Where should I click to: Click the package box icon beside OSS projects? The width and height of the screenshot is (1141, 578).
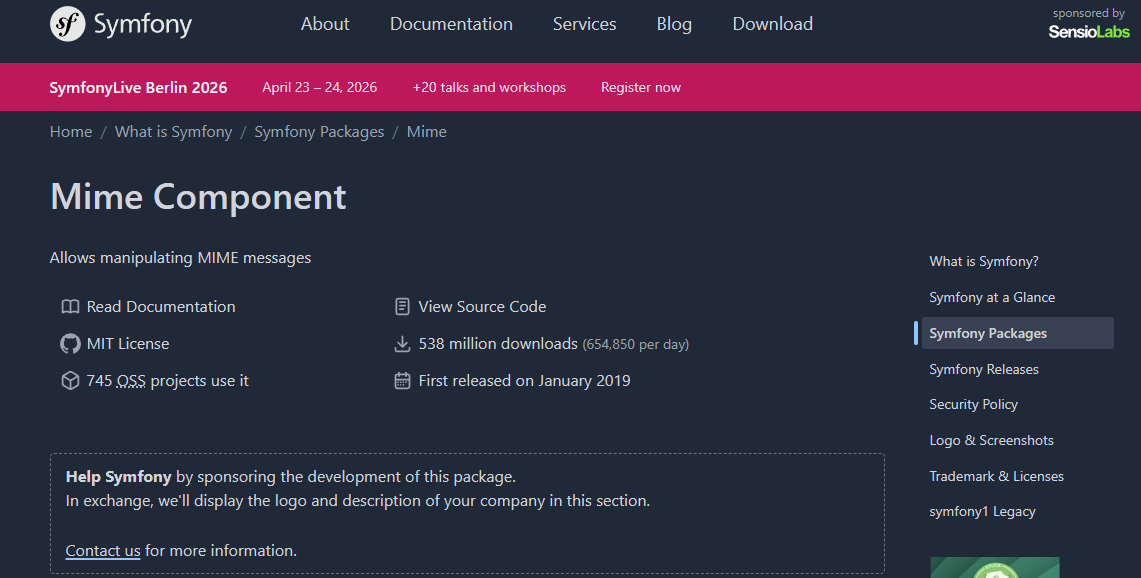[x=70, y=381]
